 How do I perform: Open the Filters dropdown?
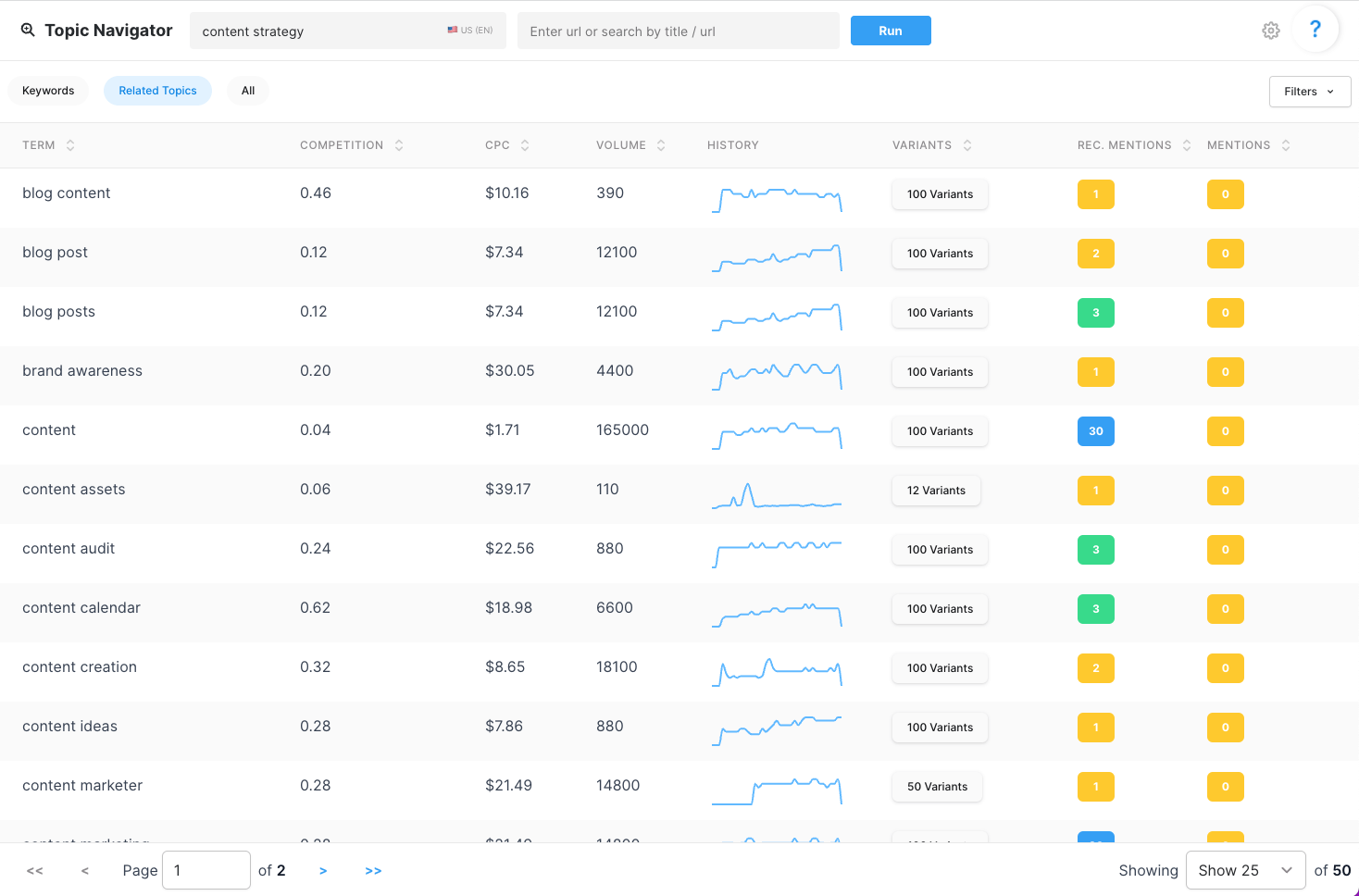click(x=1309, y=91)
